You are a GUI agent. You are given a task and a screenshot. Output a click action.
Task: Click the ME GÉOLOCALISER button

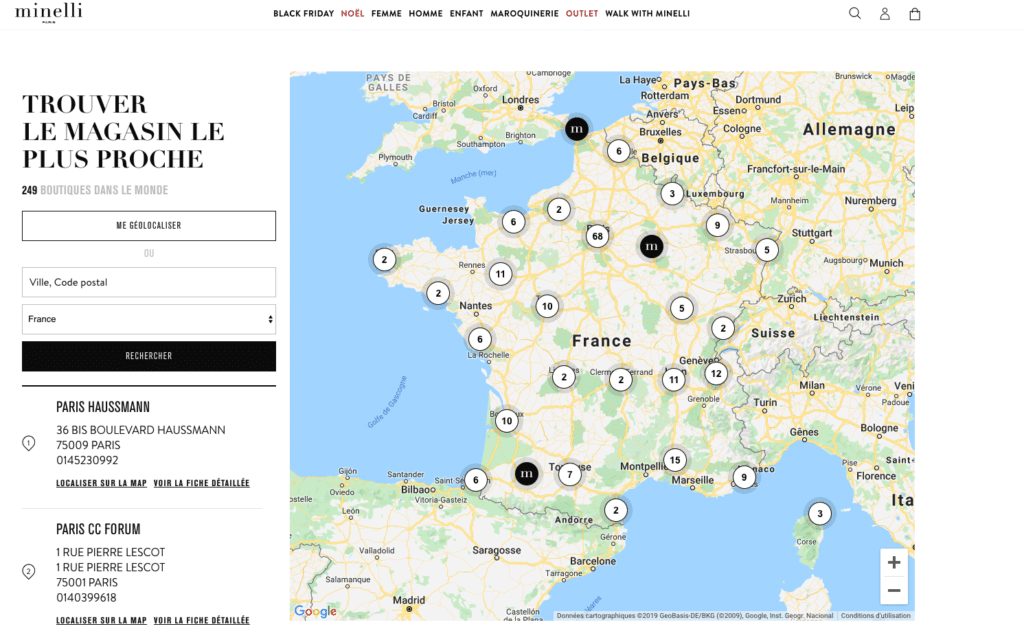click(x=149, y=225)
